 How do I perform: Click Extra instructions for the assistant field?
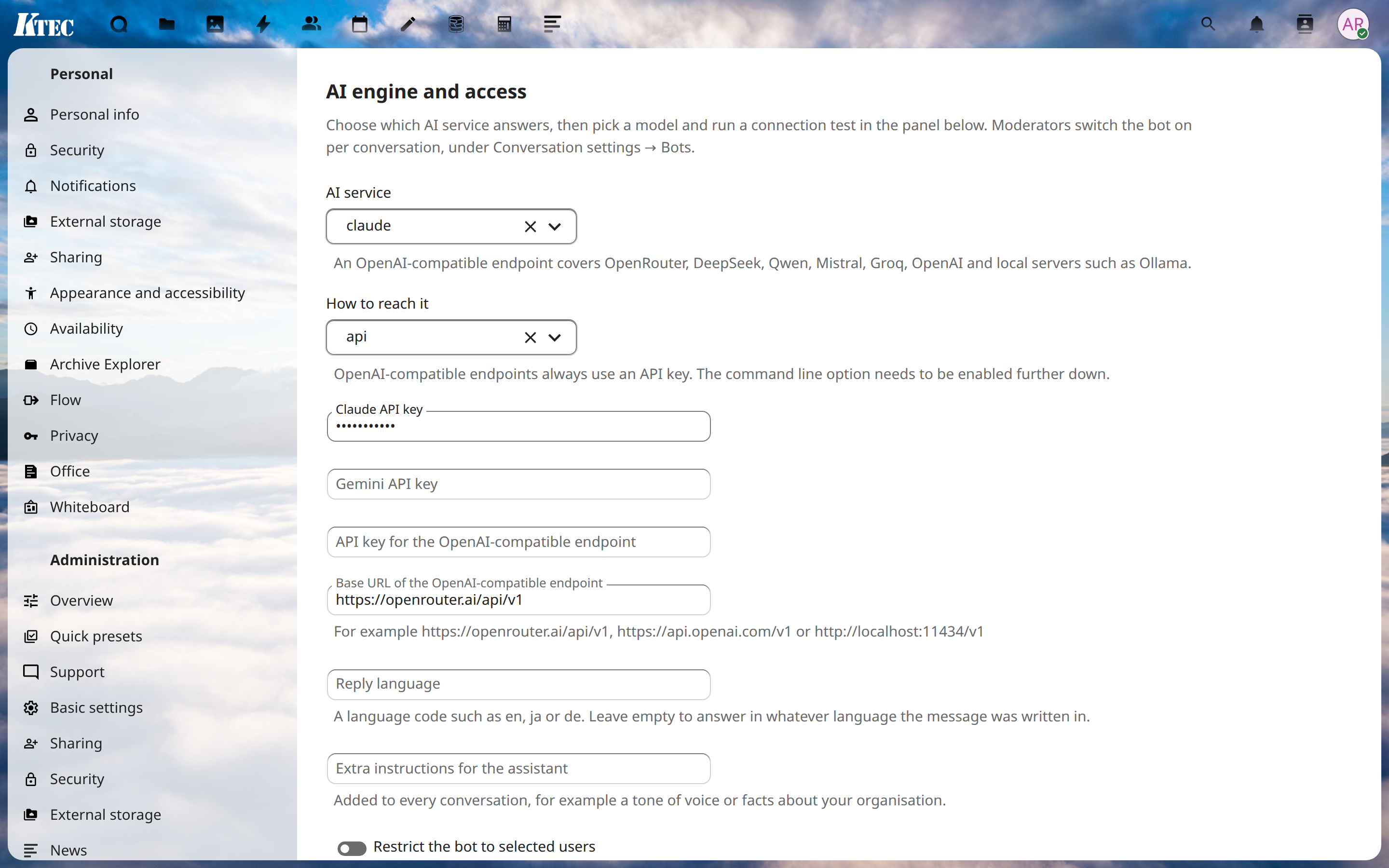(518, 769)
